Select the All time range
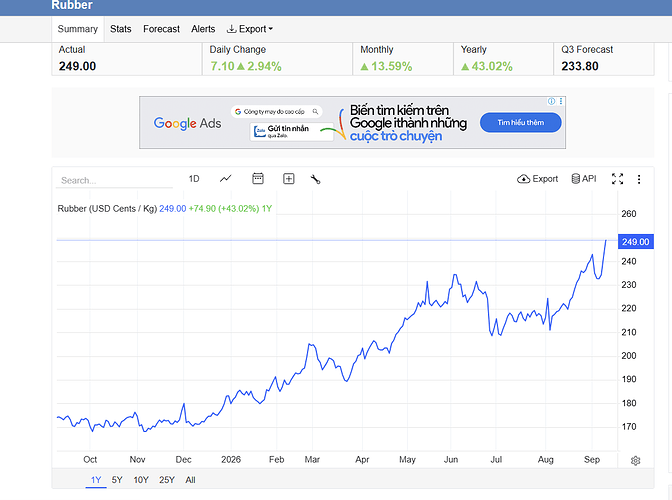The image size is (672, 500). (x=190, y=480)
